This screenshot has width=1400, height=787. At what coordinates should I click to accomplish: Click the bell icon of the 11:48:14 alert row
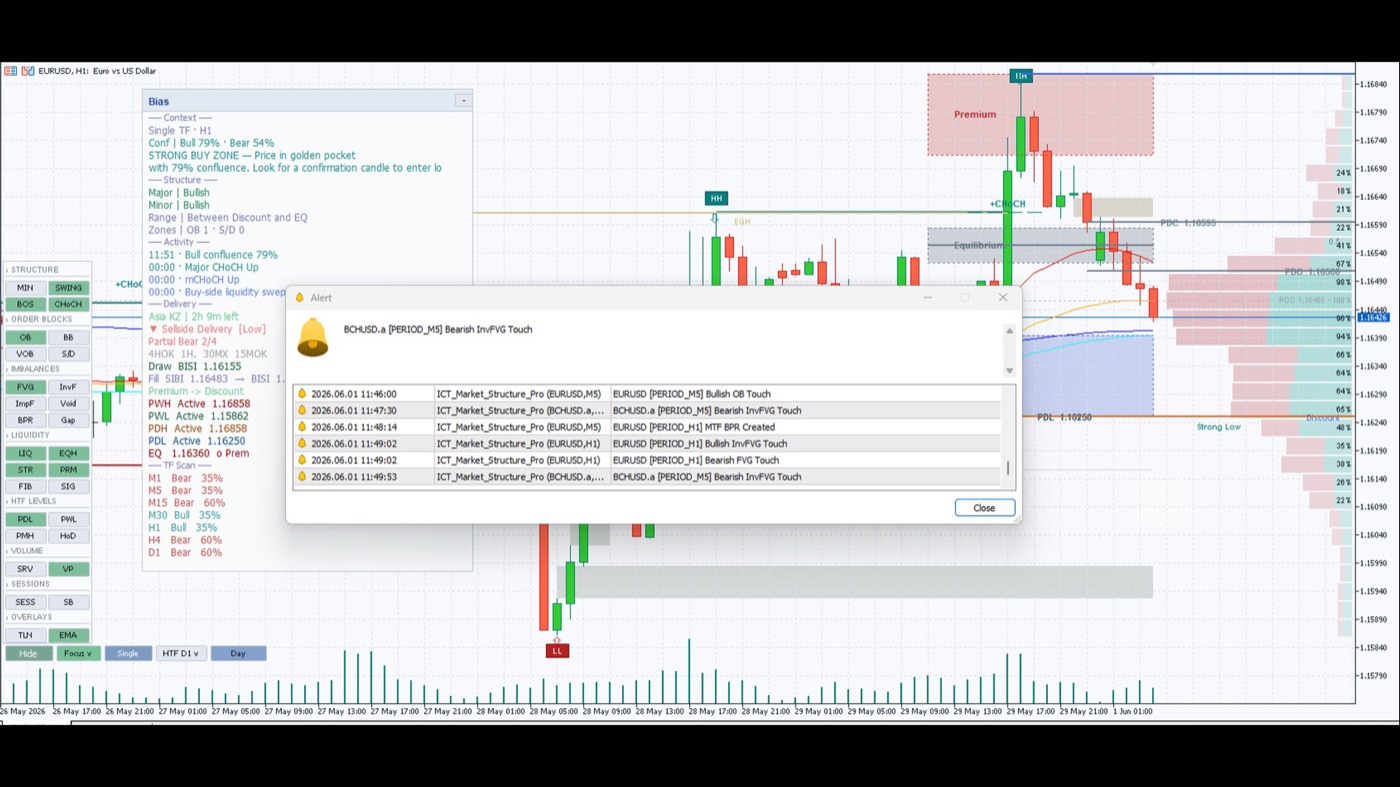click(302, 427)
